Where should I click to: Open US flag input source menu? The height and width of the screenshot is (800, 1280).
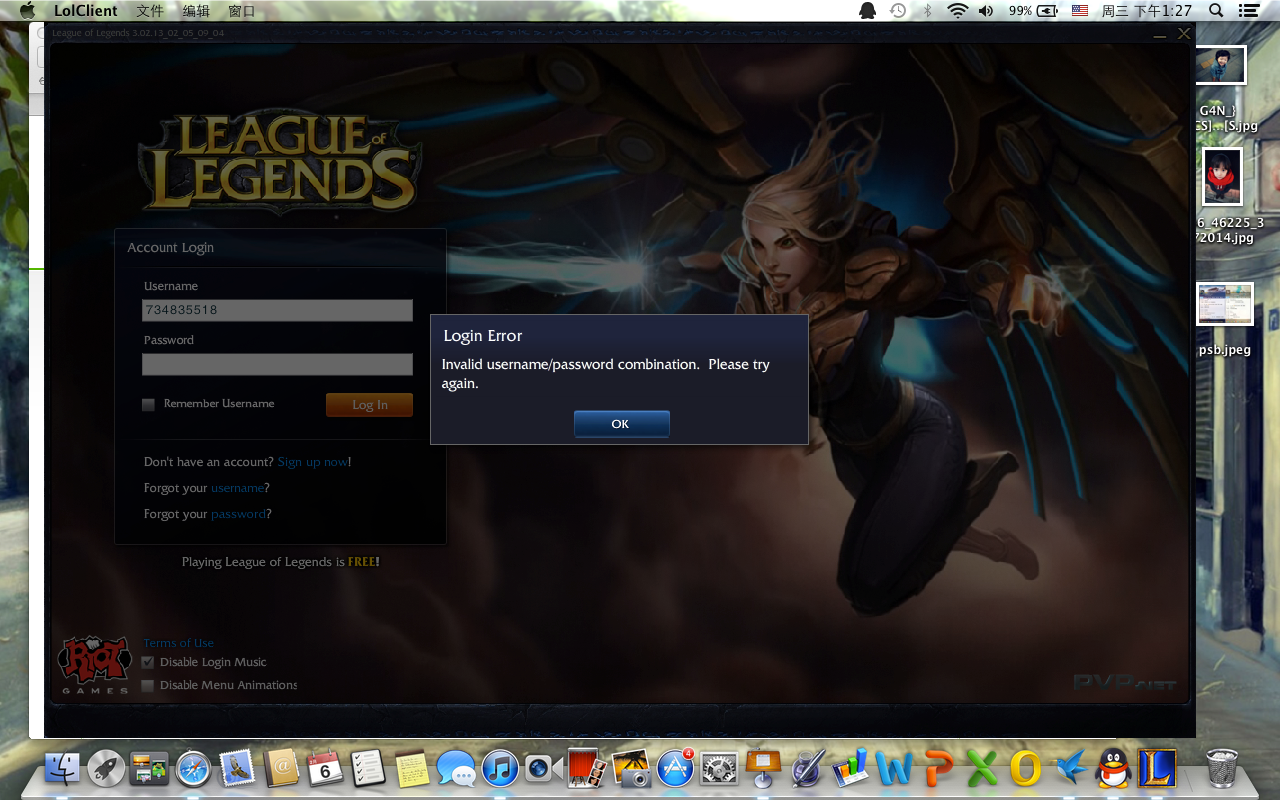click(x=1080, y=10)
